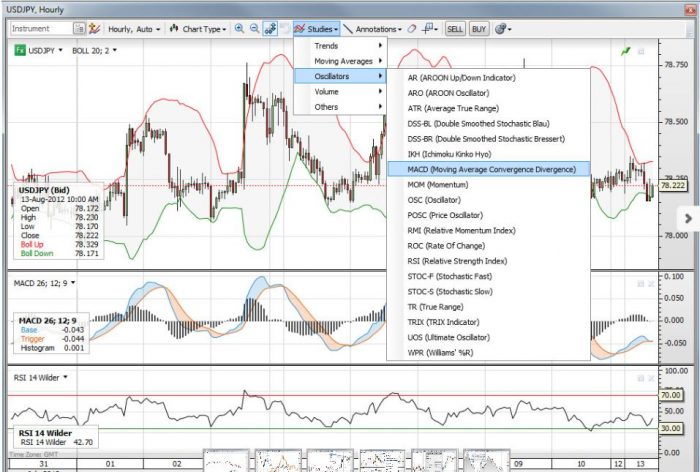The height and width of the screenshot is (472, 700).
Task: Click the Trigger value in MACD box
Action: pyautogui.click(x=73, y=339)
